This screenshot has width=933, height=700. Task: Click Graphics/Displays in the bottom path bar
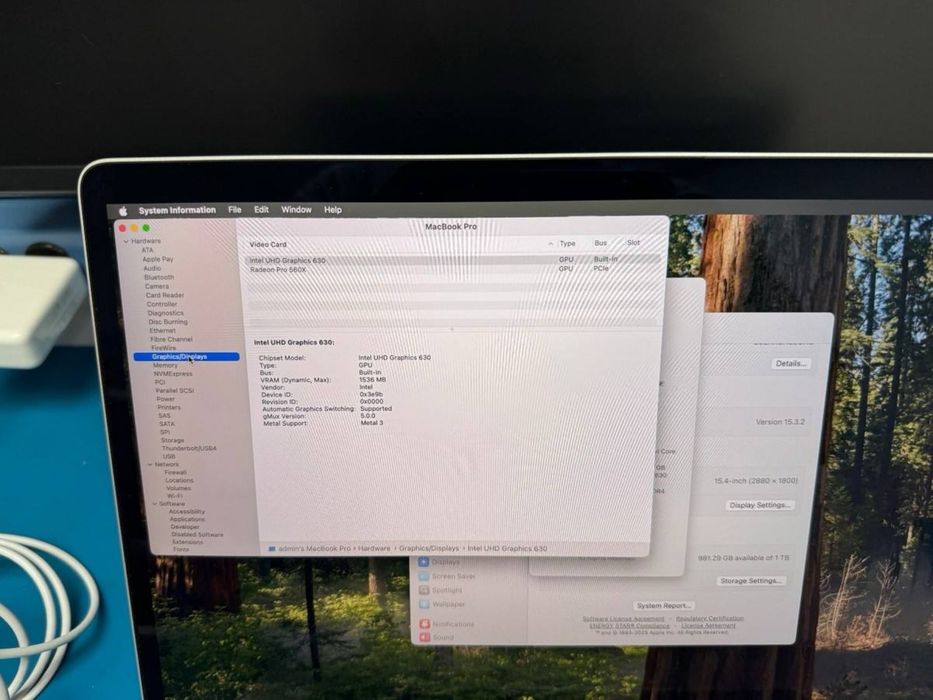[428, 548]
